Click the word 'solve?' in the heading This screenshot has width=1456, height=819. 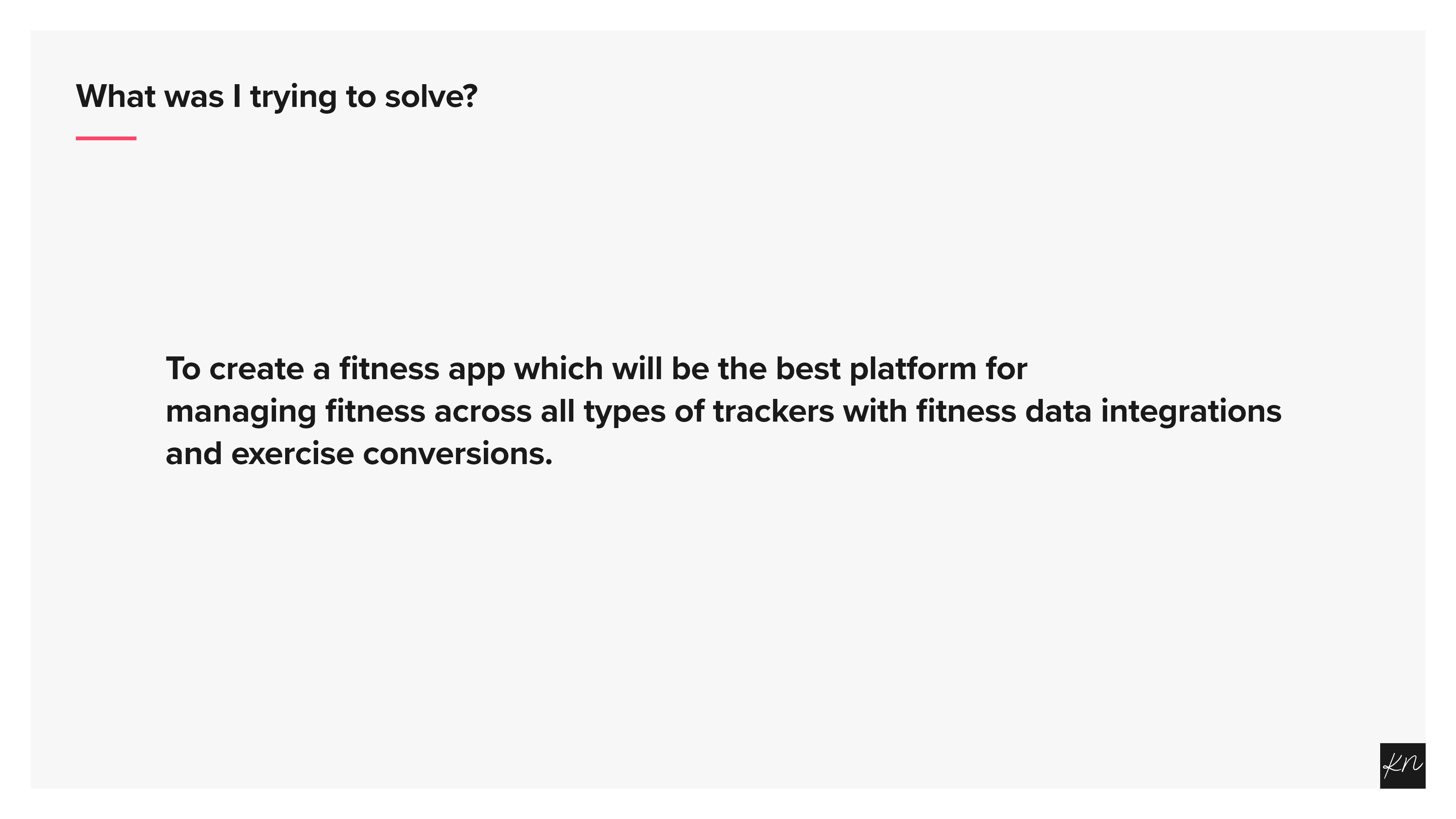pyautogui.click(x=431, y=96)
